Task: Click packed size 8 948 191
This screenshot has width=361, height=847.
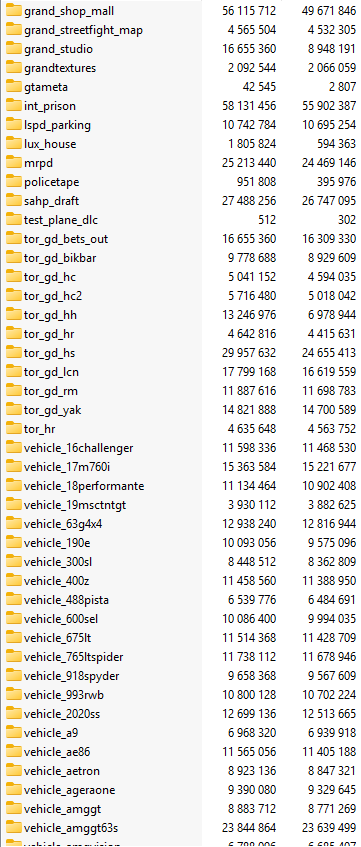Action: tap(332, 49)
